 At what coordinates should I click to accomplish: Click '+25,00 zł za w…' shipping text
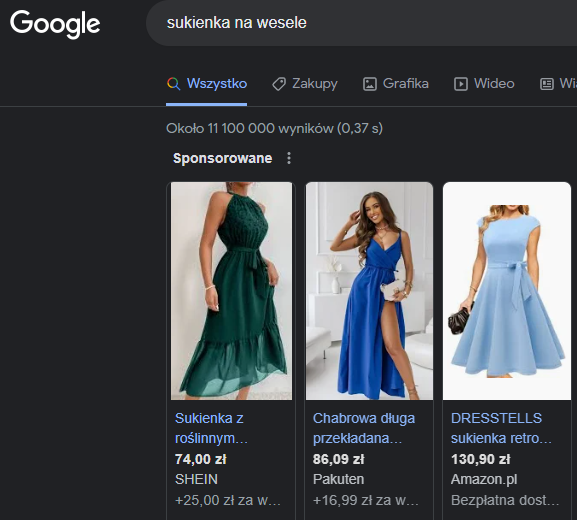tap(228, 500)
